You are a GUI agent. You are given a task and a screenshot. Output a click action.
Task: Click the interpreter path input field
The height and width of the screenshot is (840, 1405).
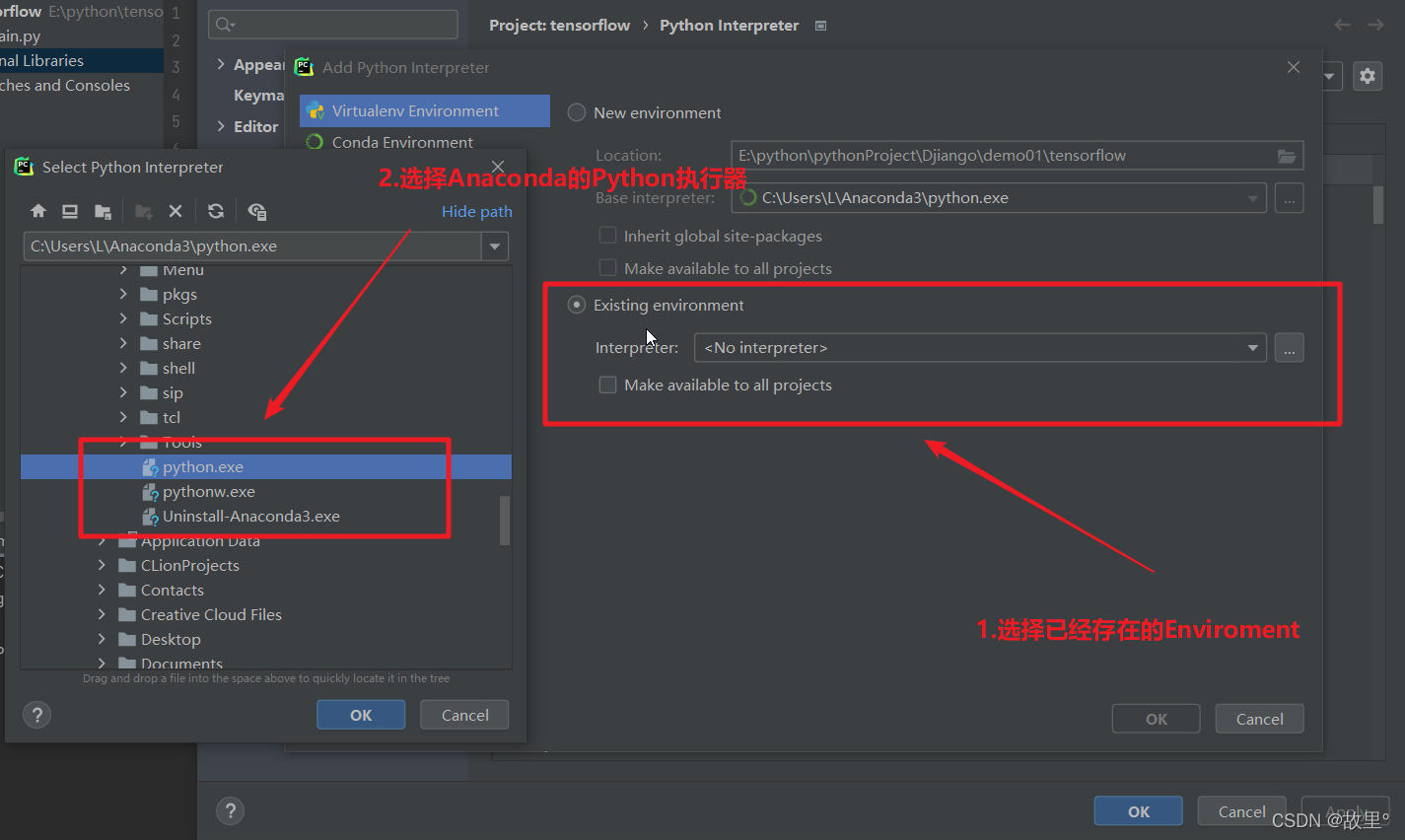[x=252, y=246]
